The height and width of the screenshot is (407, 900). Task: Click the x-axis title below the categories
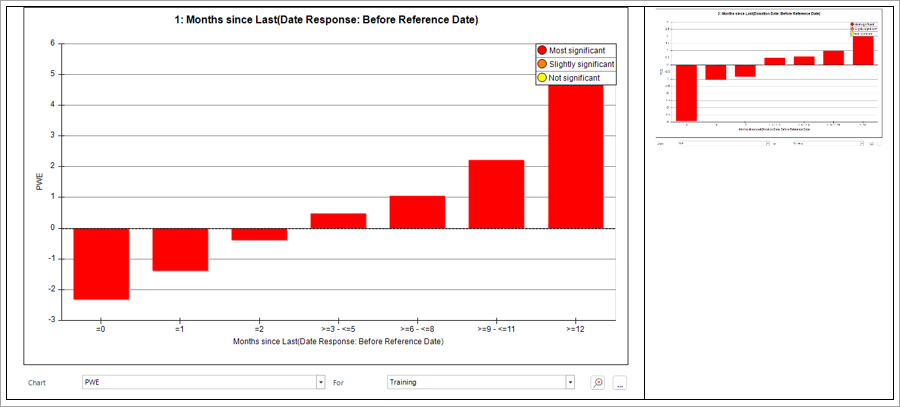(339, 342)
